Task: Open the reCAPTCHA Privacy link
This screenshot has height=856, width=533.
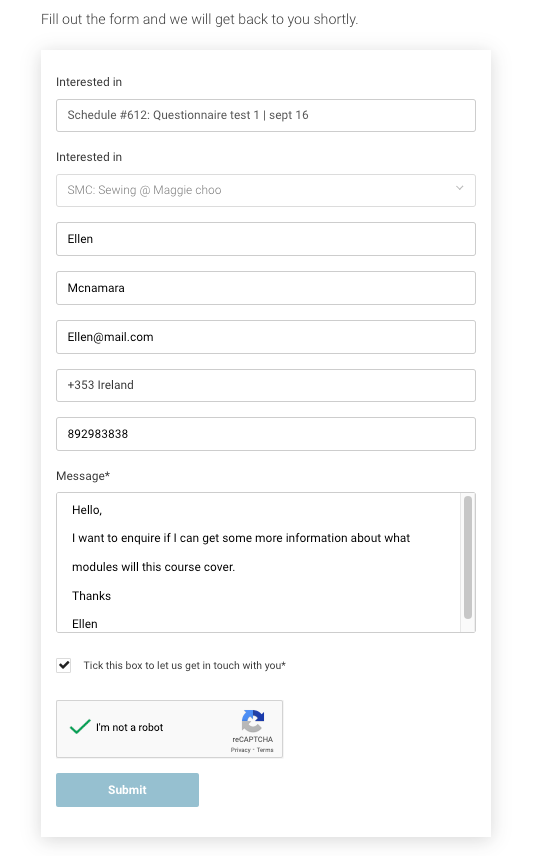Action: point(240,750)
